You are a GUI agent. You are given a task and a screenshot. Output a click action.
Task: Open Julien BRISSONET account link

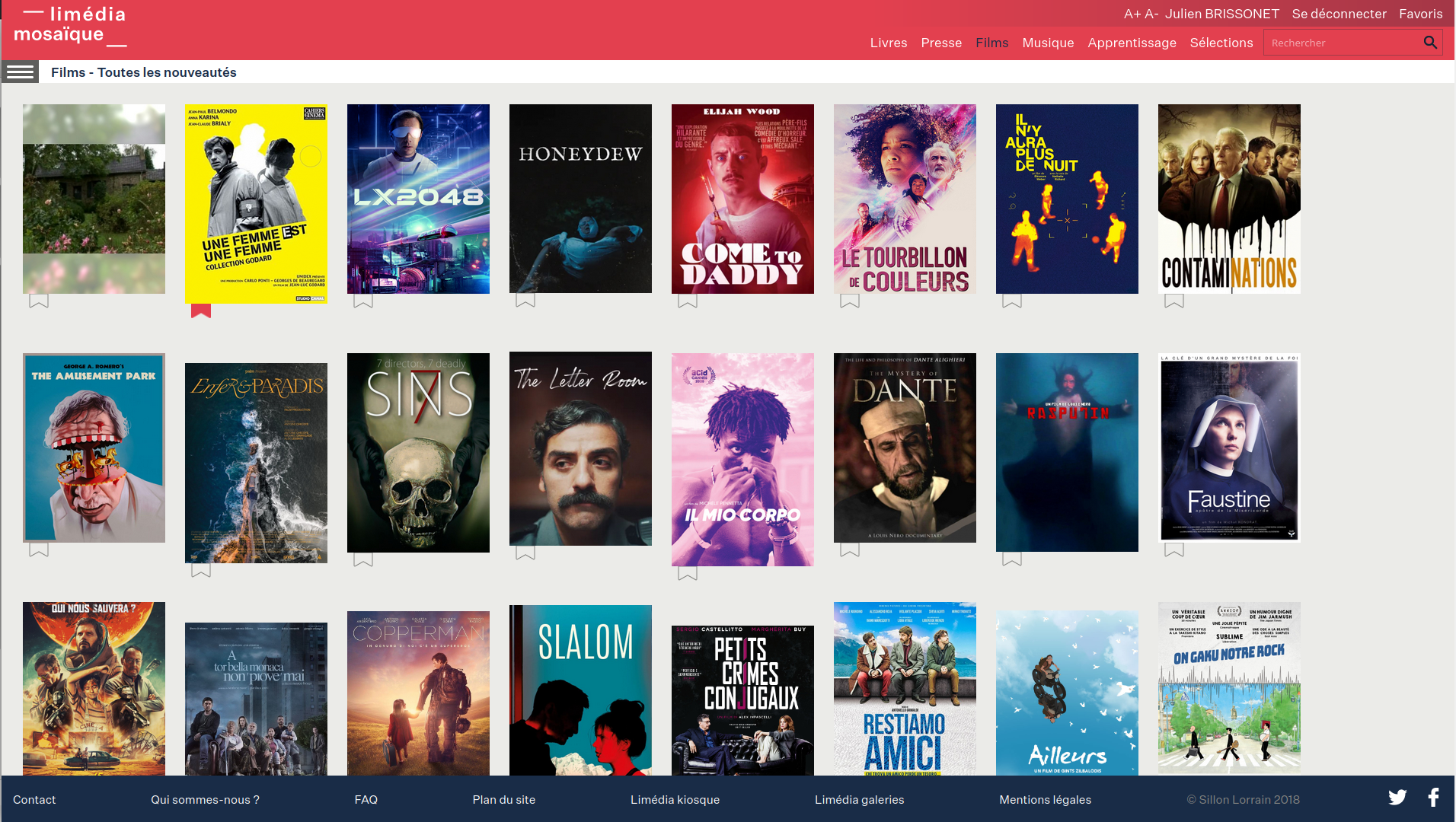pyautogui.click(x=1222, y=14)
